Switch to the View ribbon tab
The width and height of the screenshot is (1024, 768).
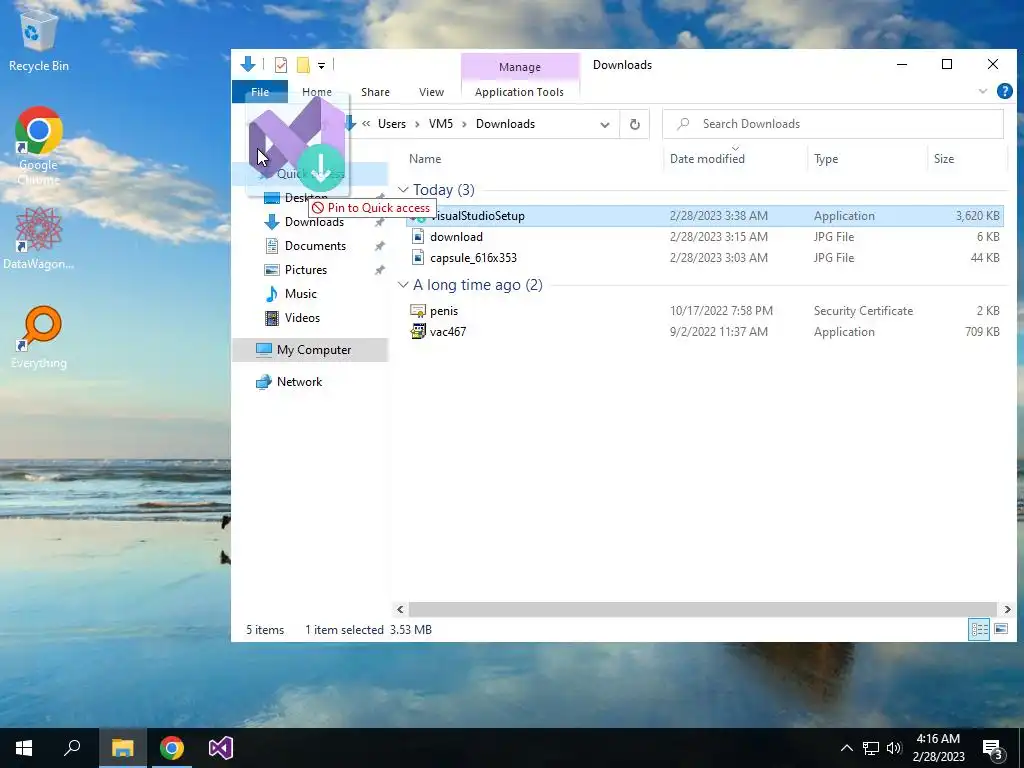click(431, 92)
